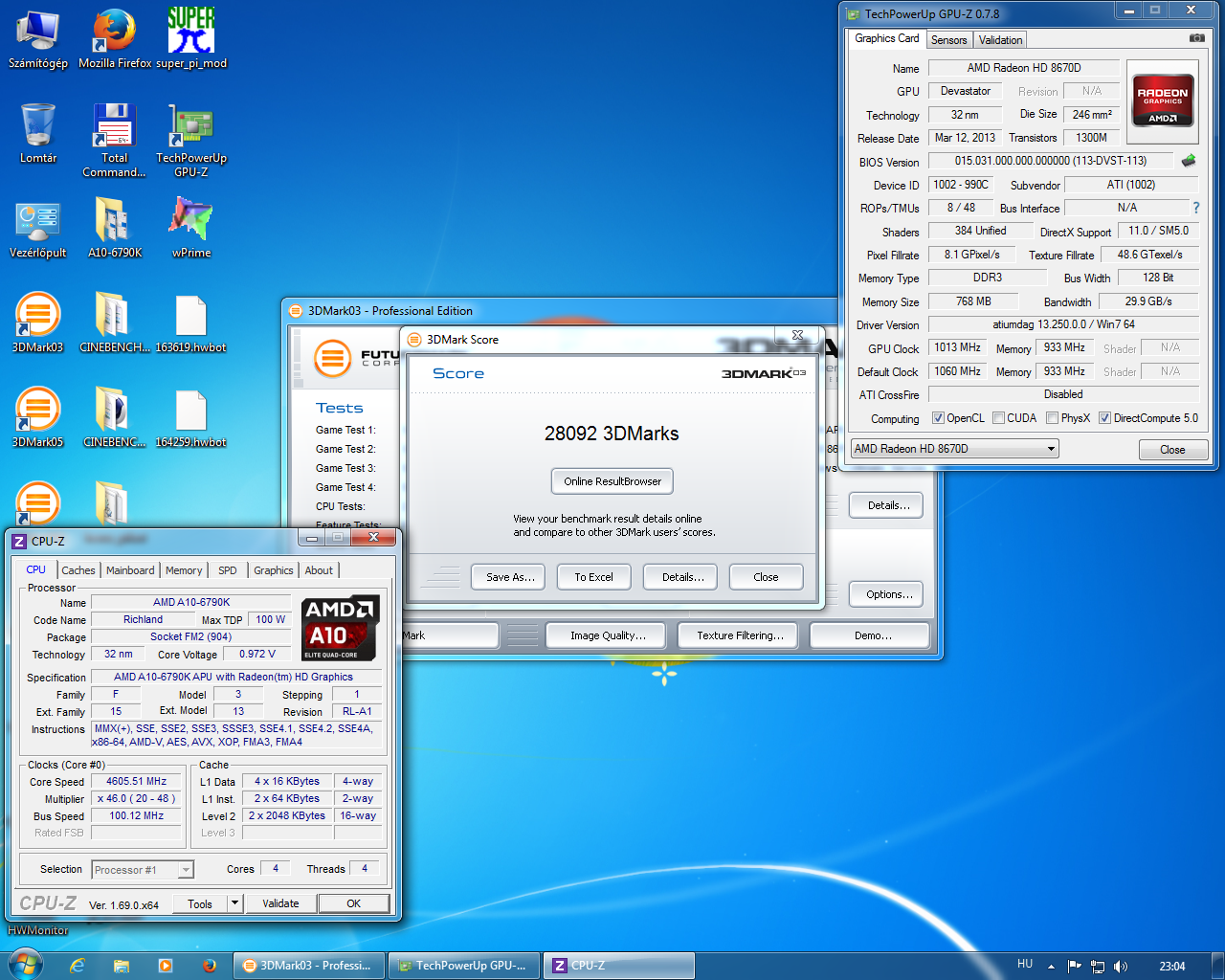Click the CPU-Z Validate button

coord(280,903)
